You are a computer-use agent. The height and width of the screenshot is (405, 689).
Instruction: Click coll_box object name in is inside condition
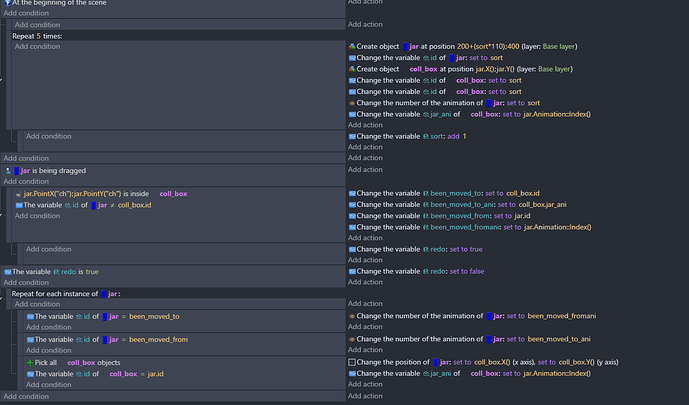[x=173, y=194]
